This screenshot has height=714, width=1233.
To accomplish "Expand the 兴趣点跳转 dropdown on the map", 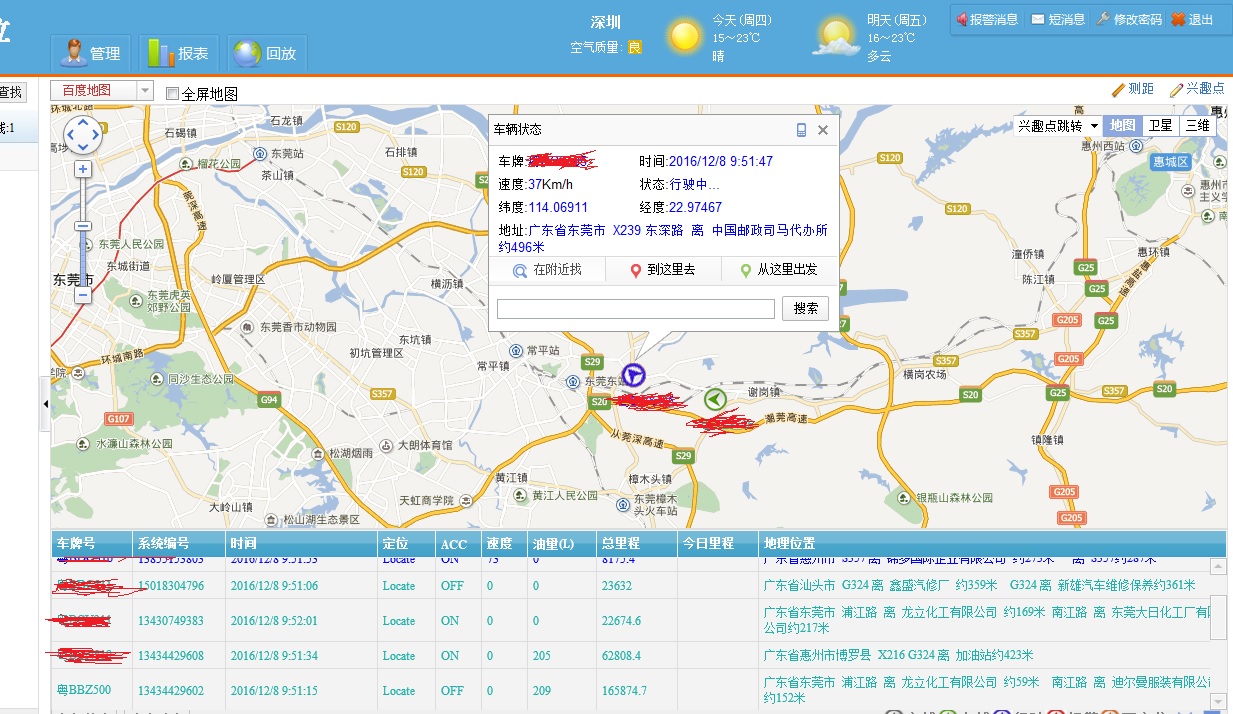I will 1095,126.
